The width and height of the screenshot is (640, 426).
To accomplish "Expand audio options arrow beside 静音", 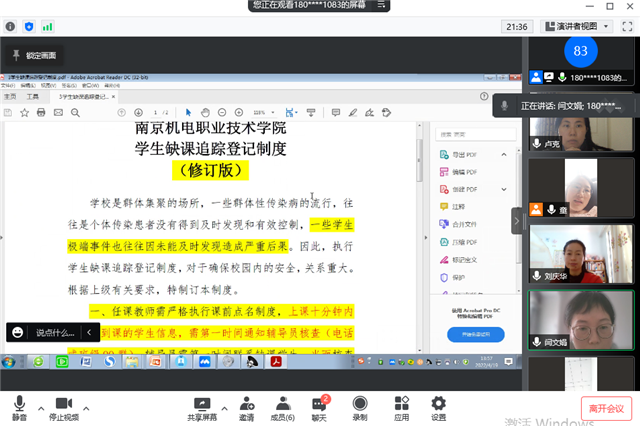I will tap(40, 408).
